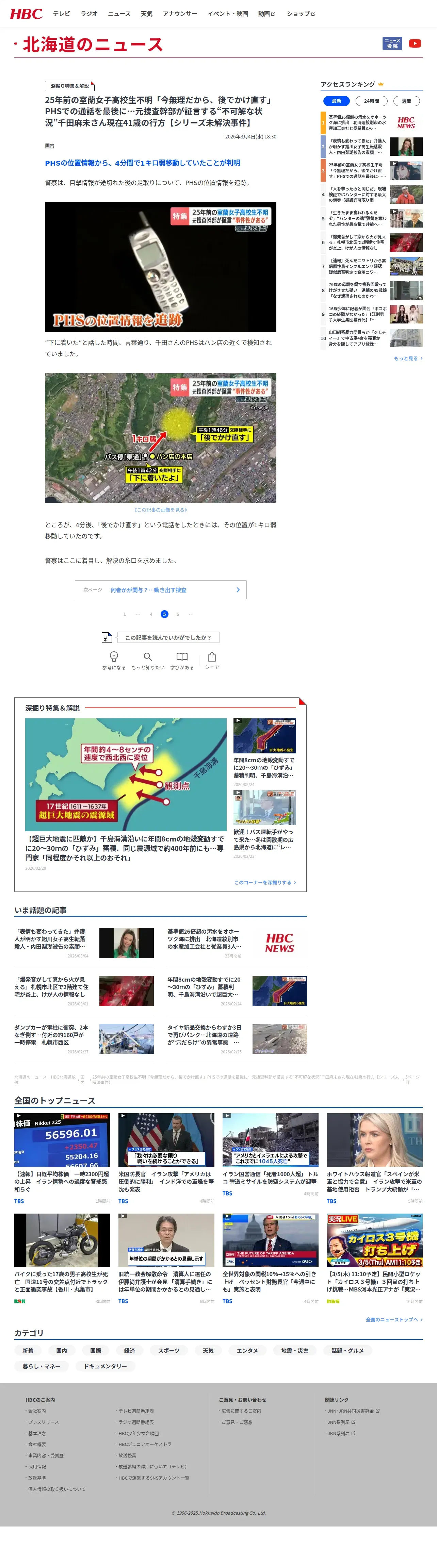Click the 学びがある book icon
437x1568 pixels.
tap(182, 657)
